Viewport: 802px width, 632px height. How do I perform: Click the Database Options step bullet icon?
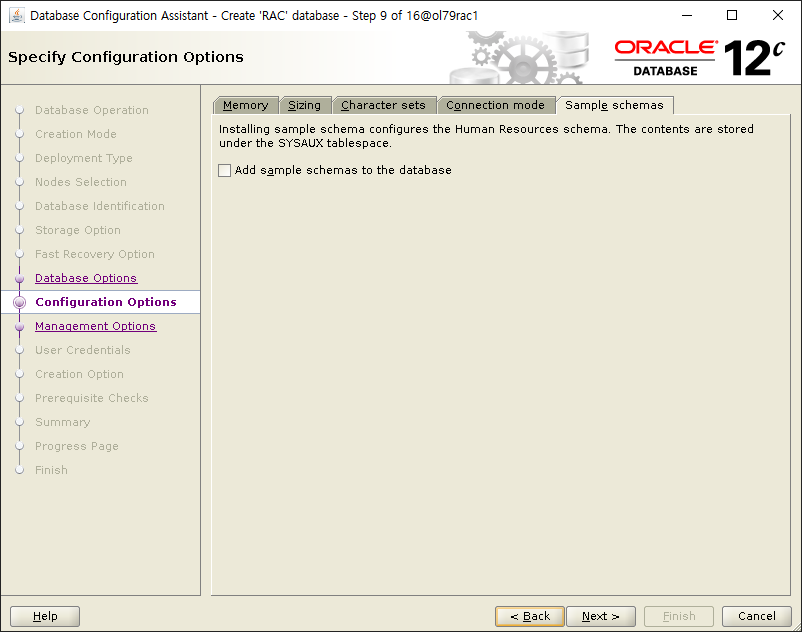(19, 279)
